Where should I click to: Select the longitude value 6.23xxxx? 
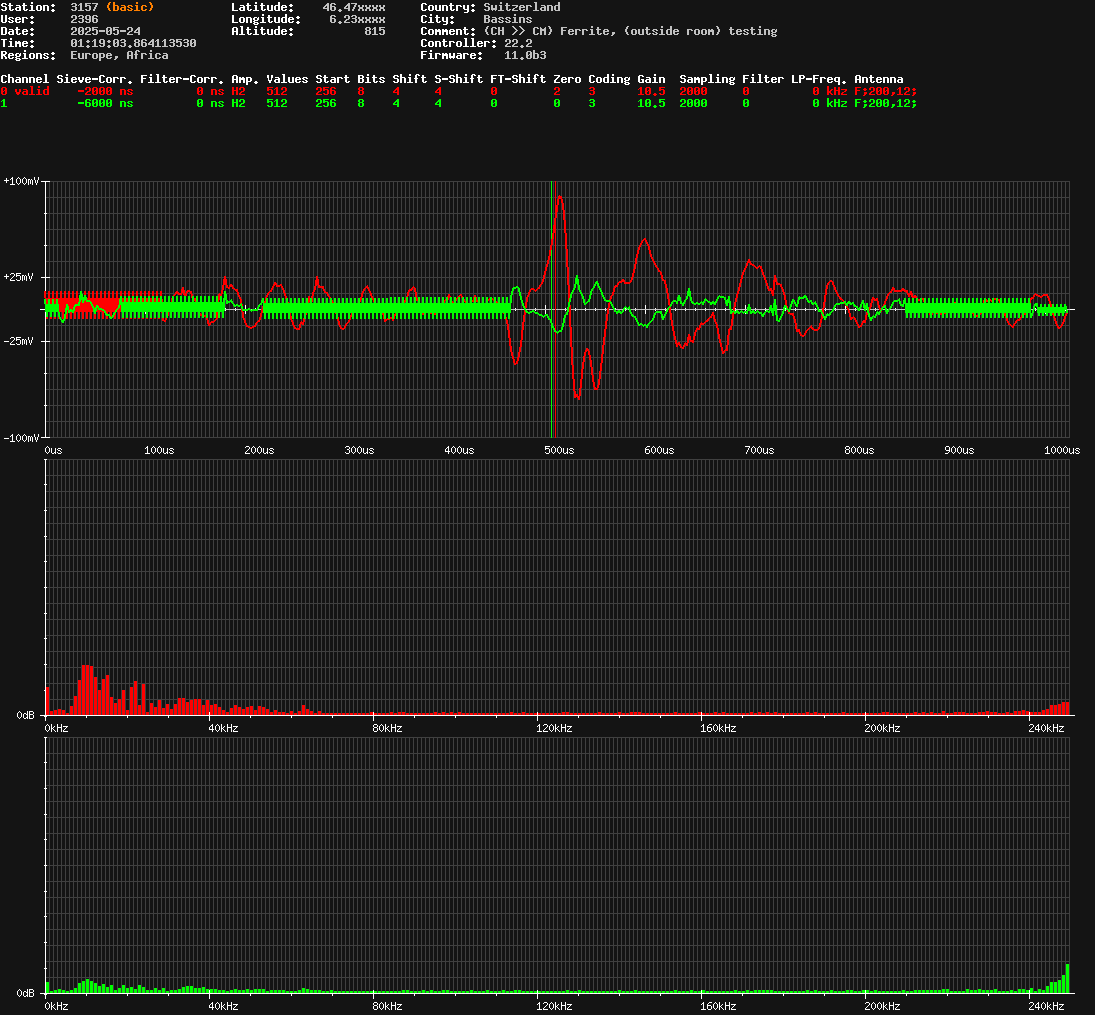tap(357, 19)
